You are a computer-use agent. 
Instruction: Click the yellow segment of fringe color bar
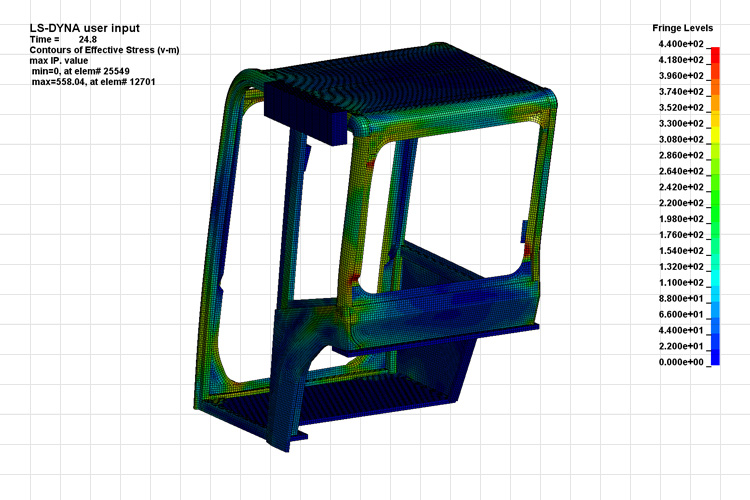[715, 135]
